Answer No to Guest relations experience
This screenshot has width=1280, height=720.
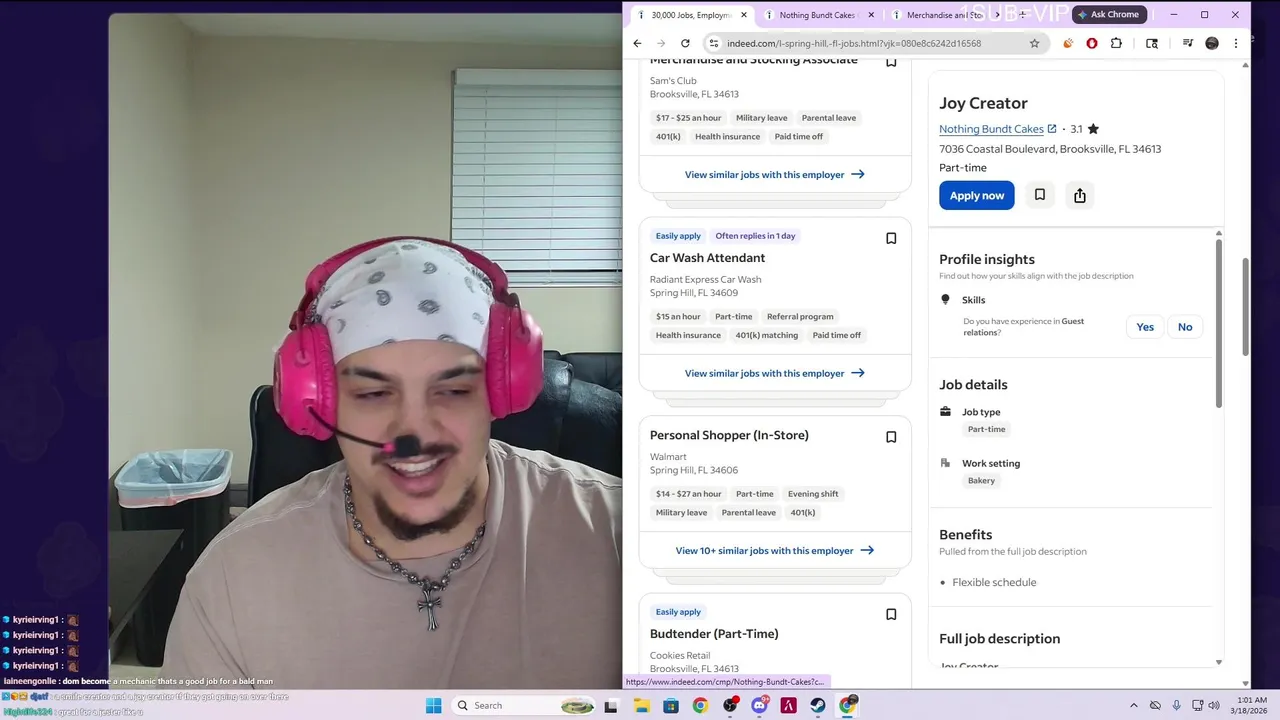pos(1185,327)
